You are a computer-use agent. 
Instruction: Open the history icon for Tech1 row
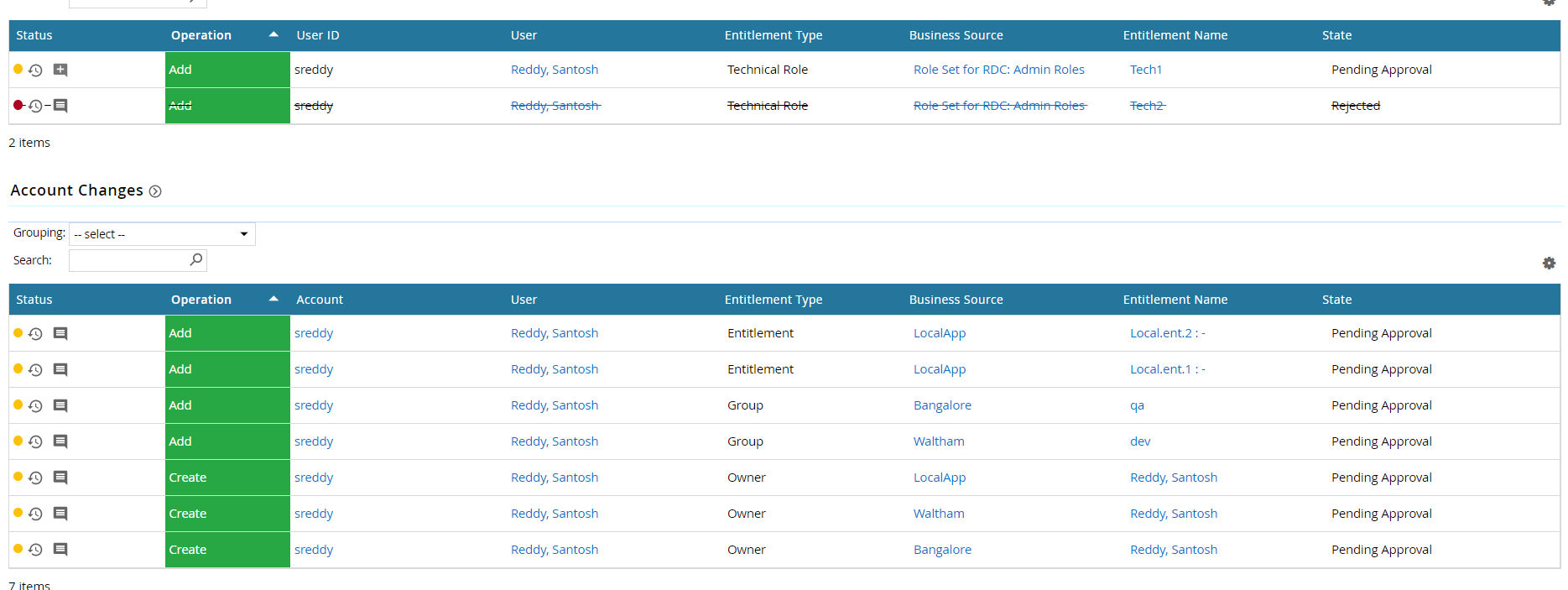coord(35,70)
